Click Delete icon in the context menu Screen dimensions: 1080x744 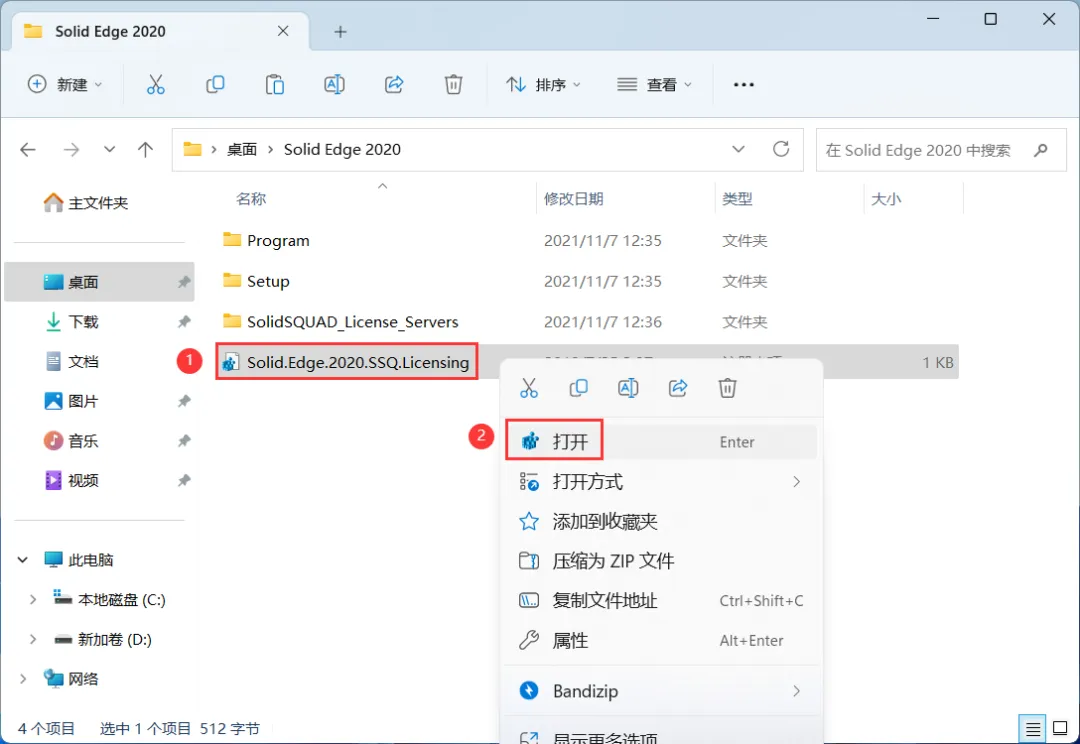tap(727, 388)
